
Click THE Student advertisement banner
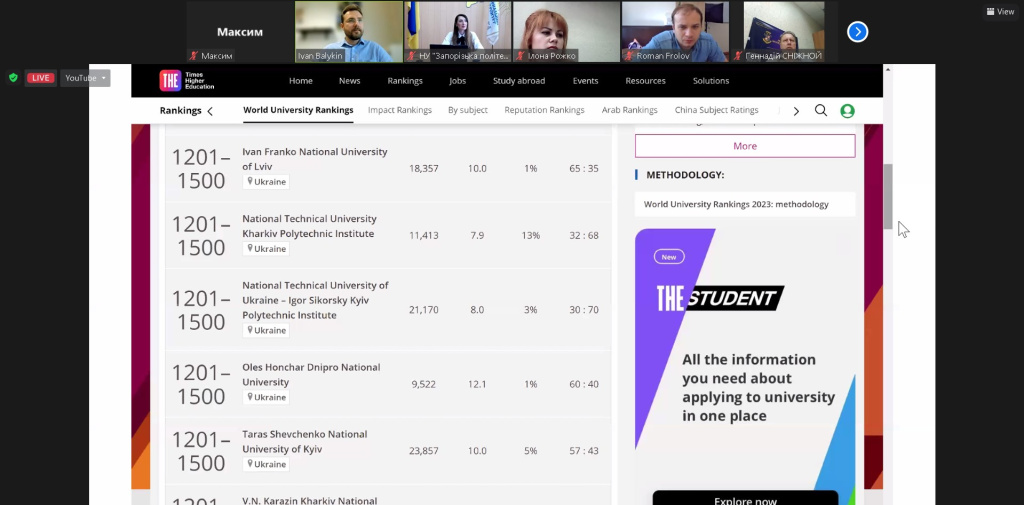(x=745, y=366)
